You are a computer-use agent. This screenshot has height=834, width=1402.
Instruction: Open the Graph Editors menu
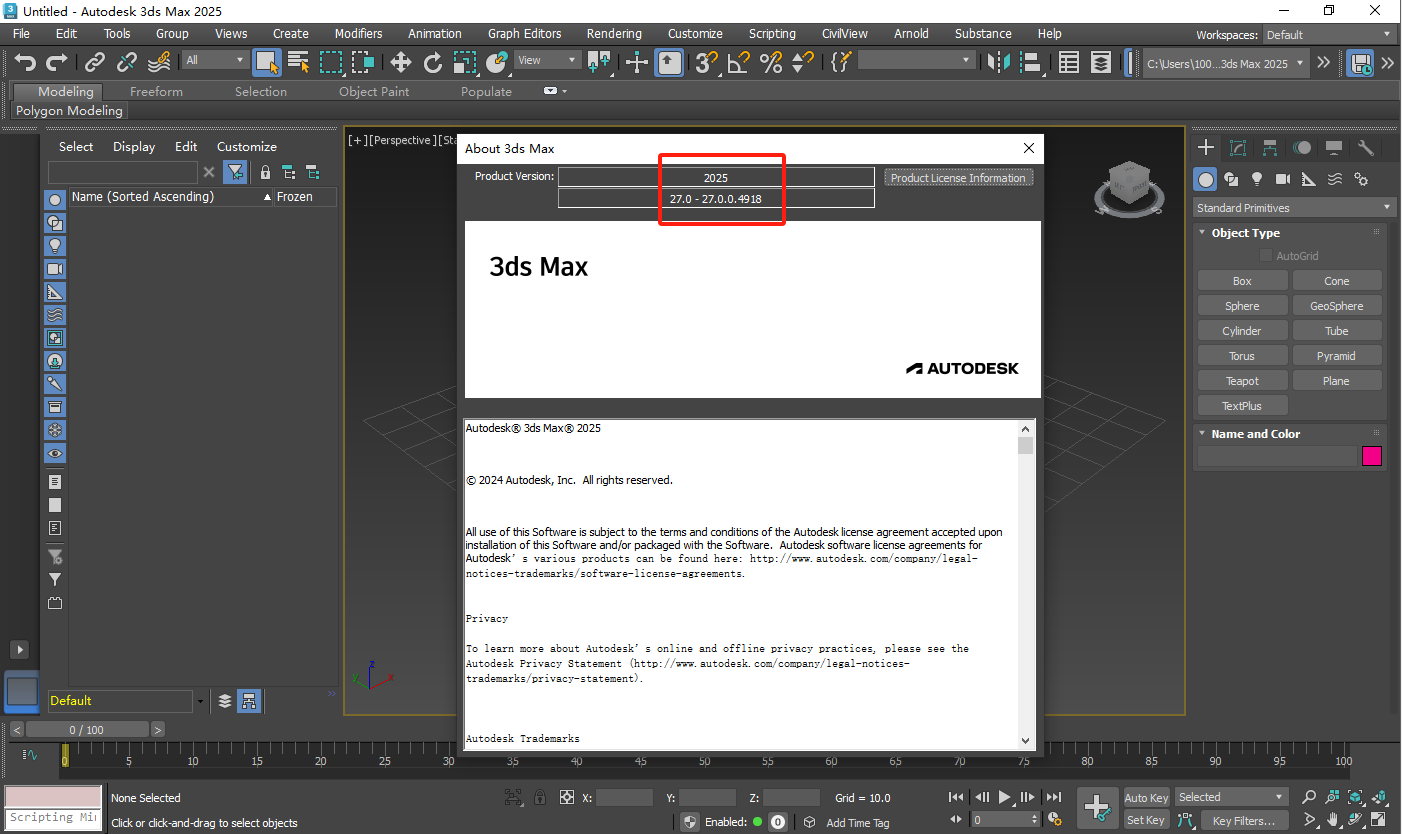point(525,34)
